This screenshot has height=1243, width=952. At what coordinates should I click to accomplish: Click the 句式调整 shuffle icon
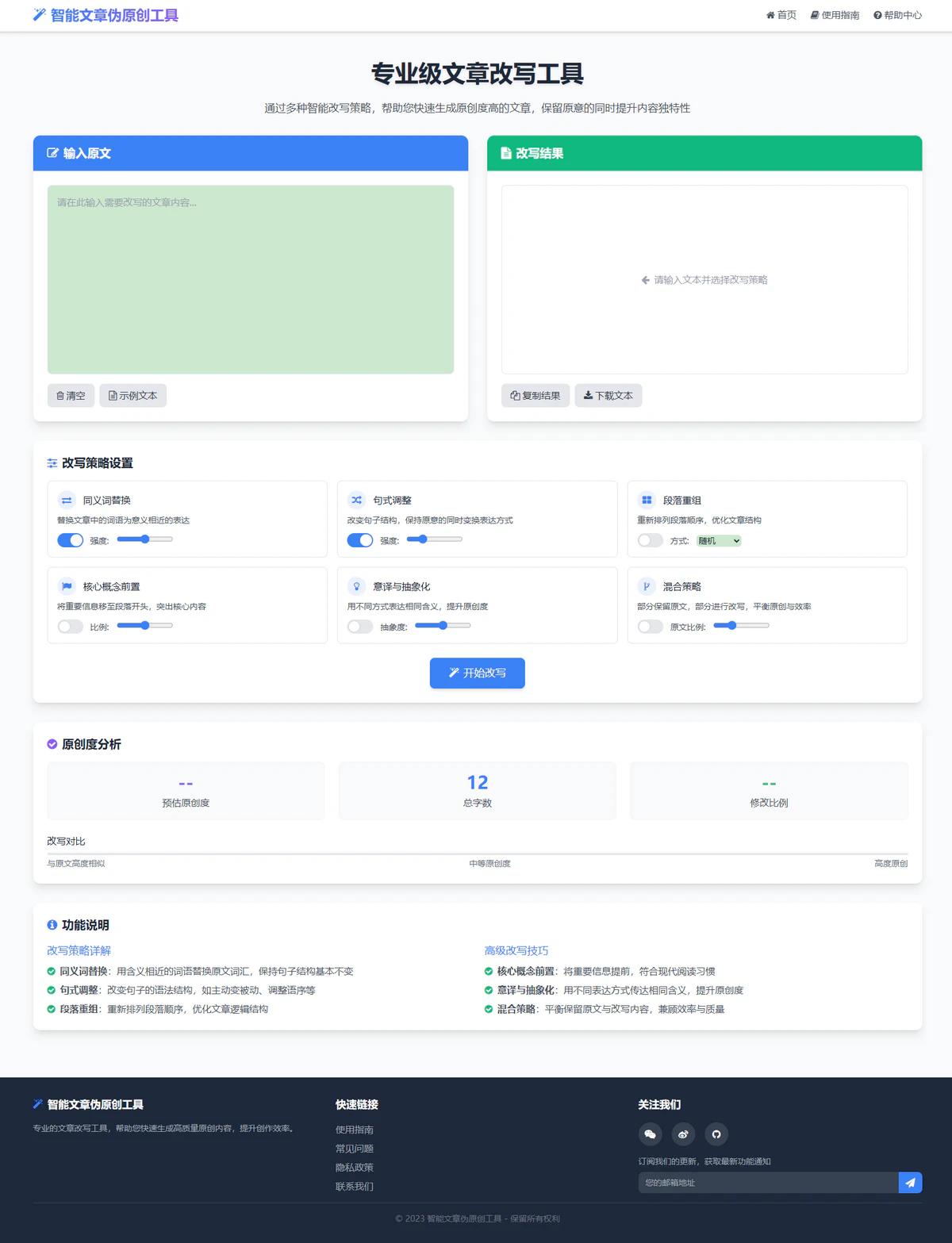(x=357, y=501)
